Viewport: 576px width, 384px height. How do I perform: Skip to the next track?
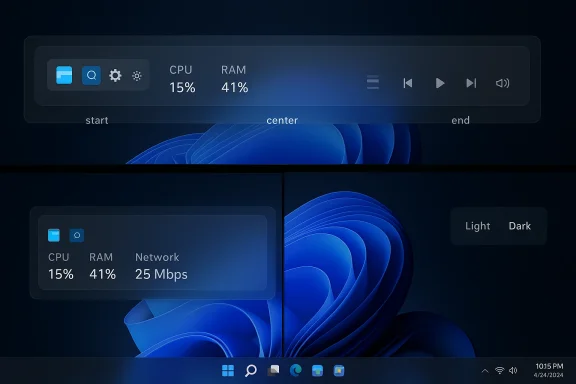[471, 83]
